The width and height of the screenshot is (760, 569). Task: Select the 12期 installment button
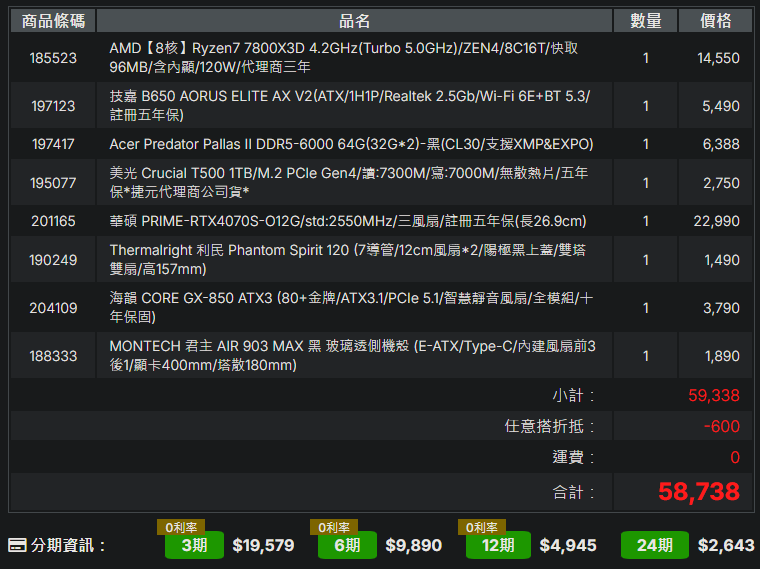[498, 545]
